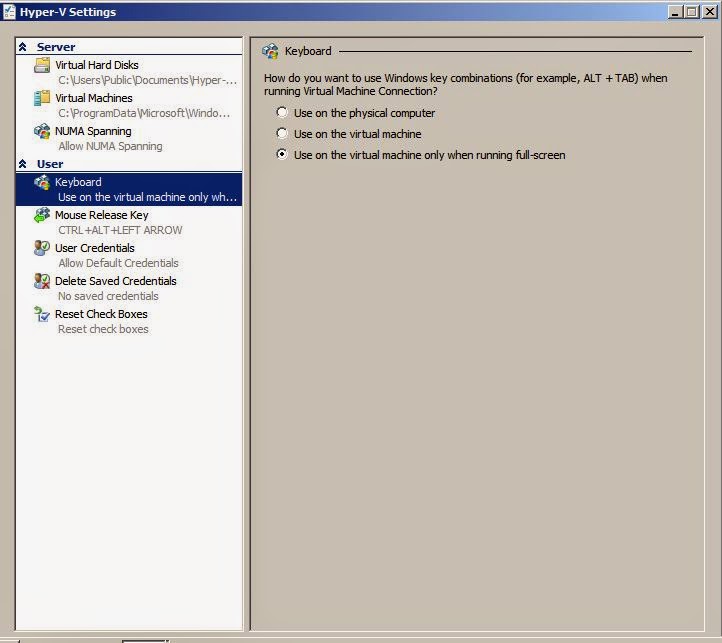This screenshot has height=643, width=722.
Task: Click the CTRL+ALT+LEFT ARROW text
Action: coord(120,230)
